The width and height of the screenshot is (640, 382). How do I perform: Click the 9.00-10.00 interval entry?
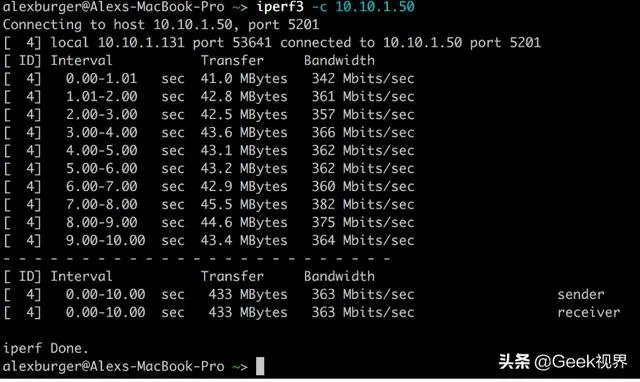pyautogui.click(x=105, y=240)
